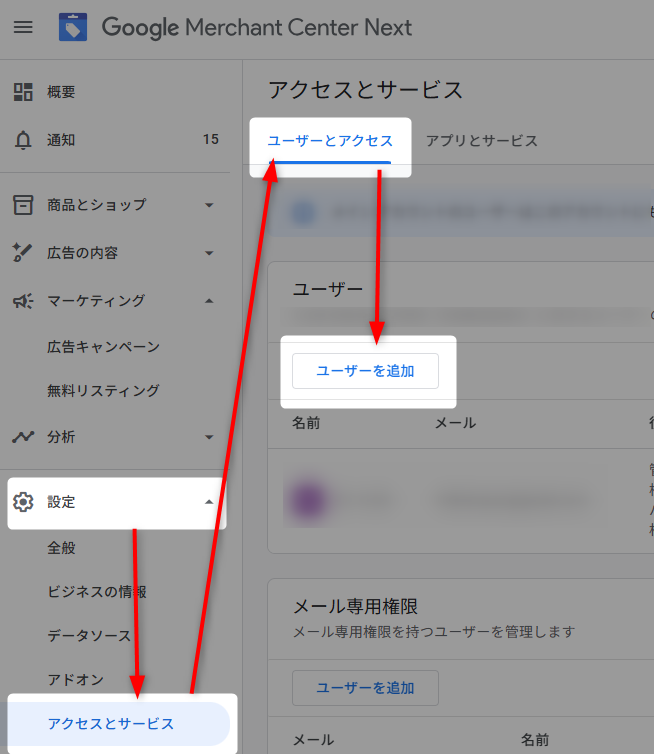Click the info icon in blue banner
This screenshot has height=754, width=654.
click(x=304, y=212)
